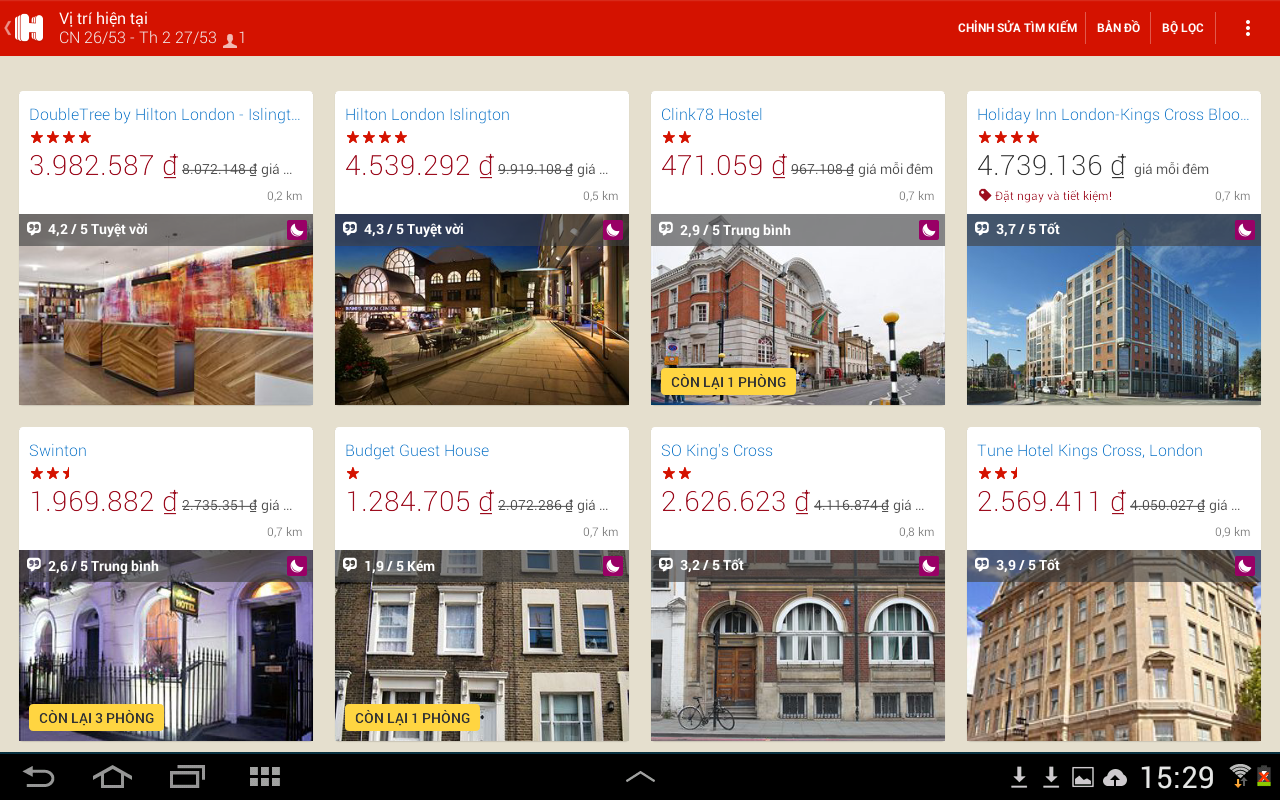This screenshot has height=800, width=1280.
Task: Open CHỈNH SỬA TÌM KIẾM in action bar
Action: tap(1017, 28)
